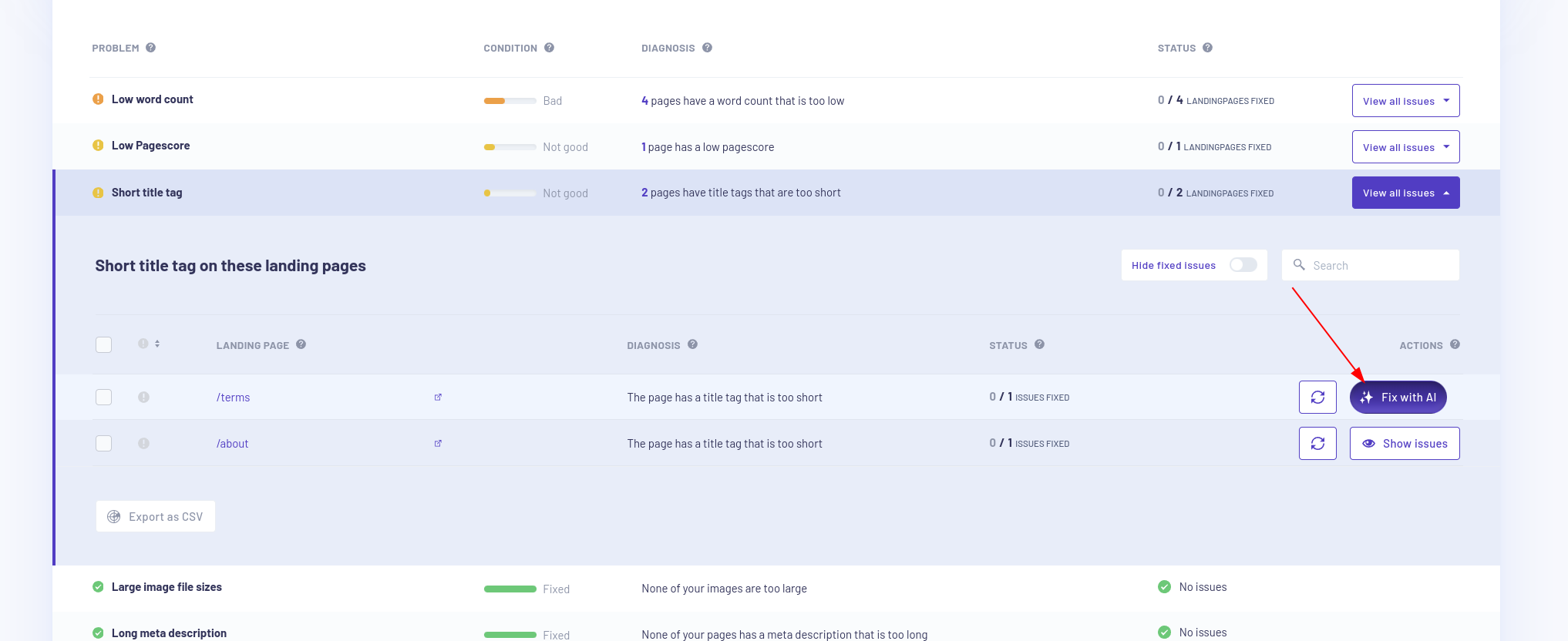The image size is (1568, 641).
Task: Click the orange warning icon for Low word count
Action: coord(98,99)
